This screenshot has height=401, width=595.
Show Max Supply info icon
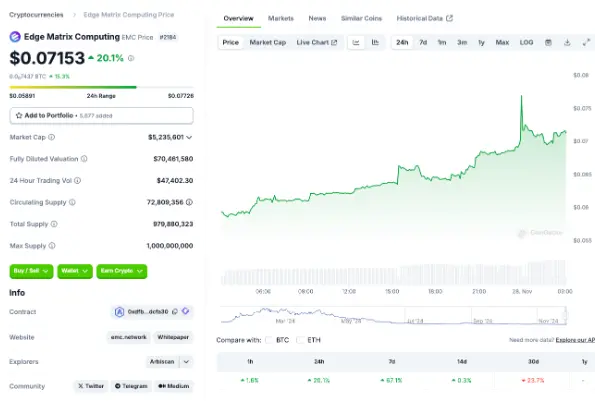52,245
